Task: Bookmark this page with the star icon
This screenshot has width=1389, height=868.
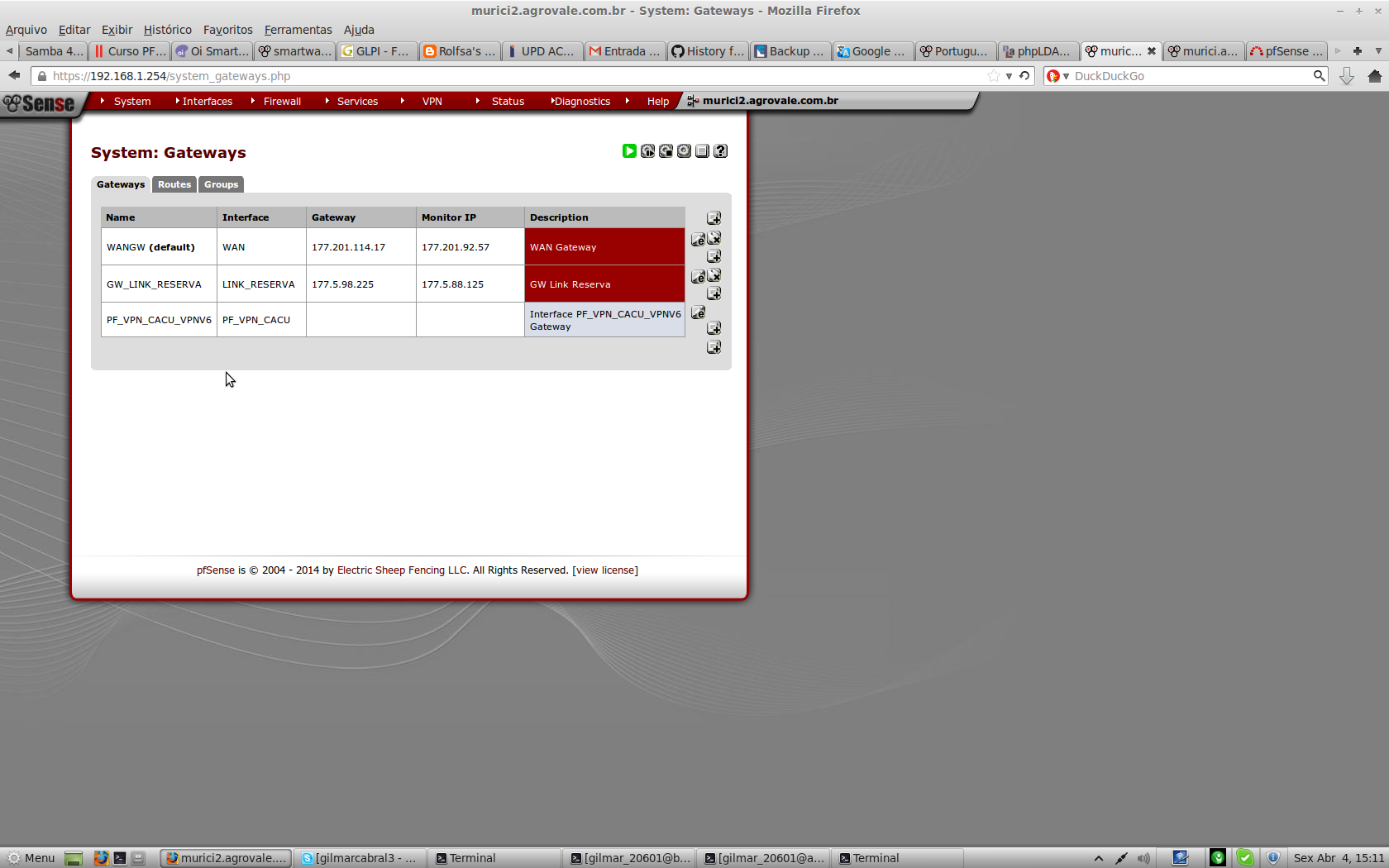Action: (993, 76)
